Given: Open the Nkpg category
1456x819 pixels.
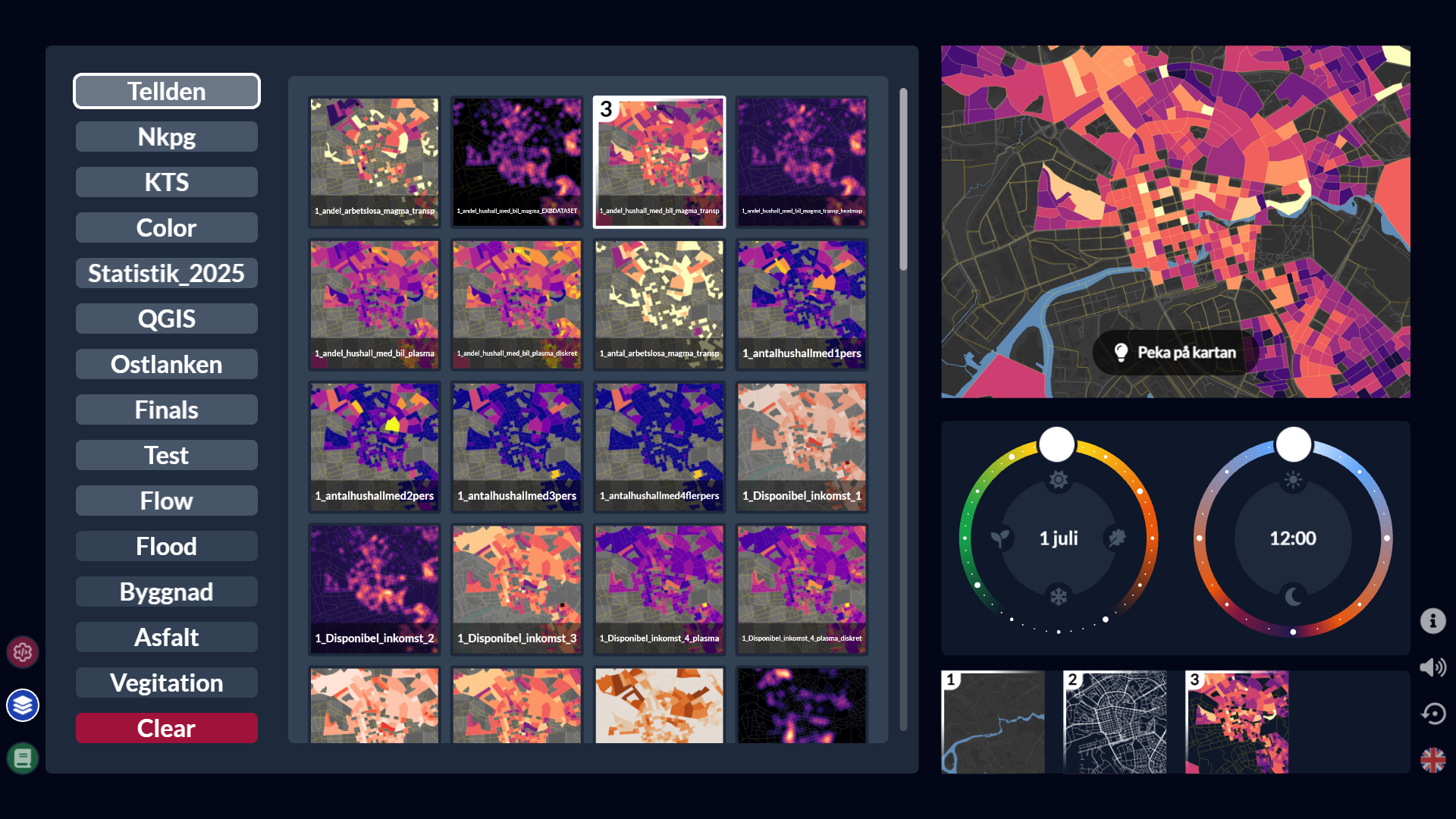Looking at the screenshot, I should click(x=167, y=136).
